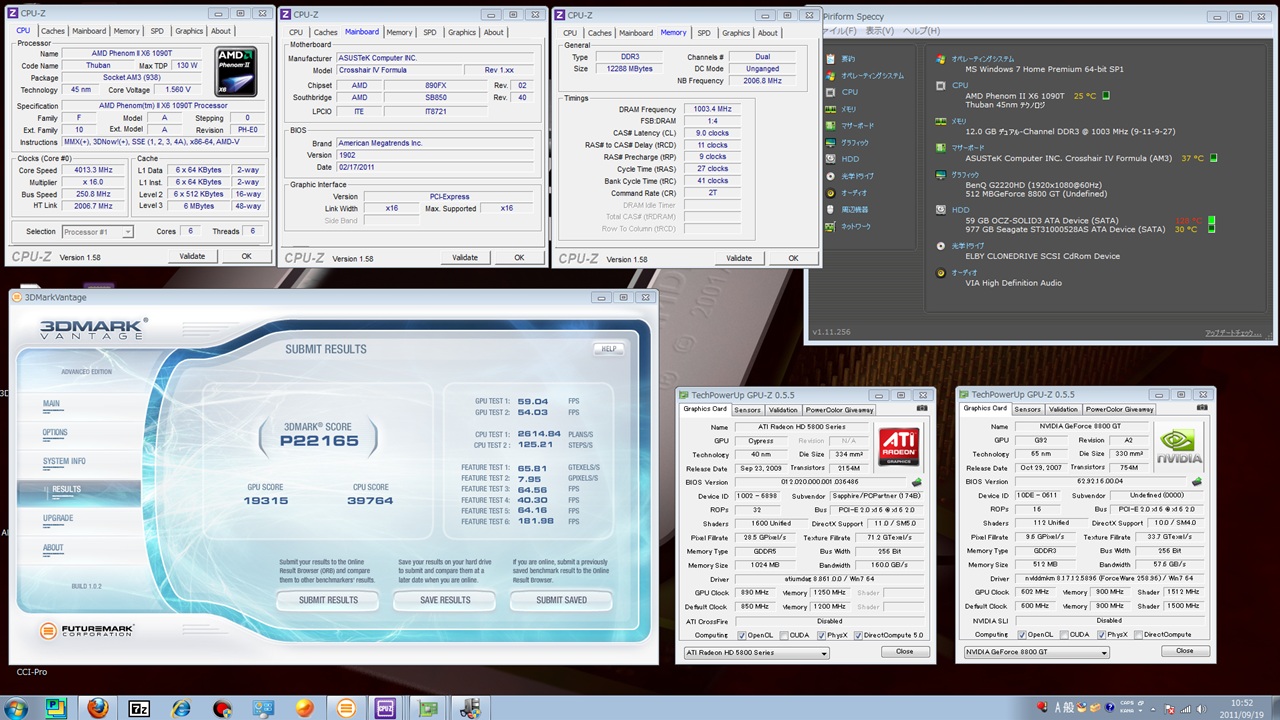The height and width of the screenshot is (720, 1280).
Task: Open Processor #1 selection dropdown in CPU-Z
Action: coord(98,232)
